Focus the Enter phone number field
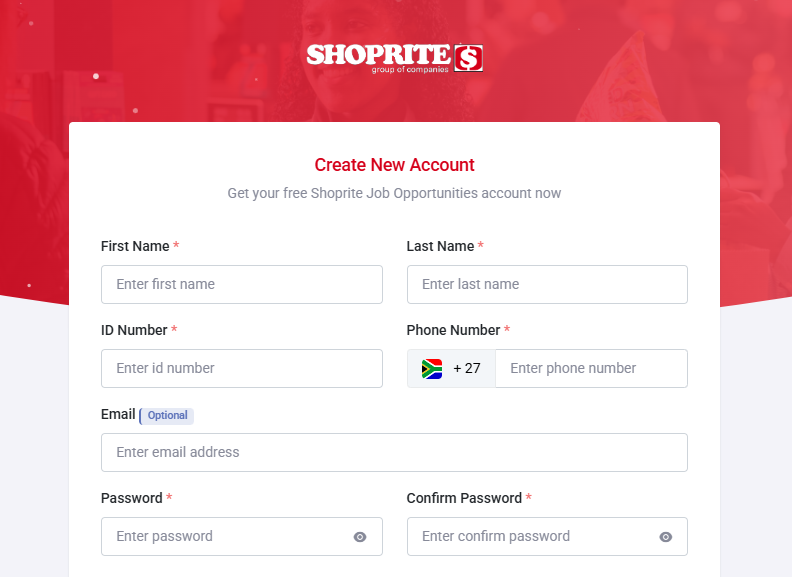The image size is (792, 577). (590, 368)
